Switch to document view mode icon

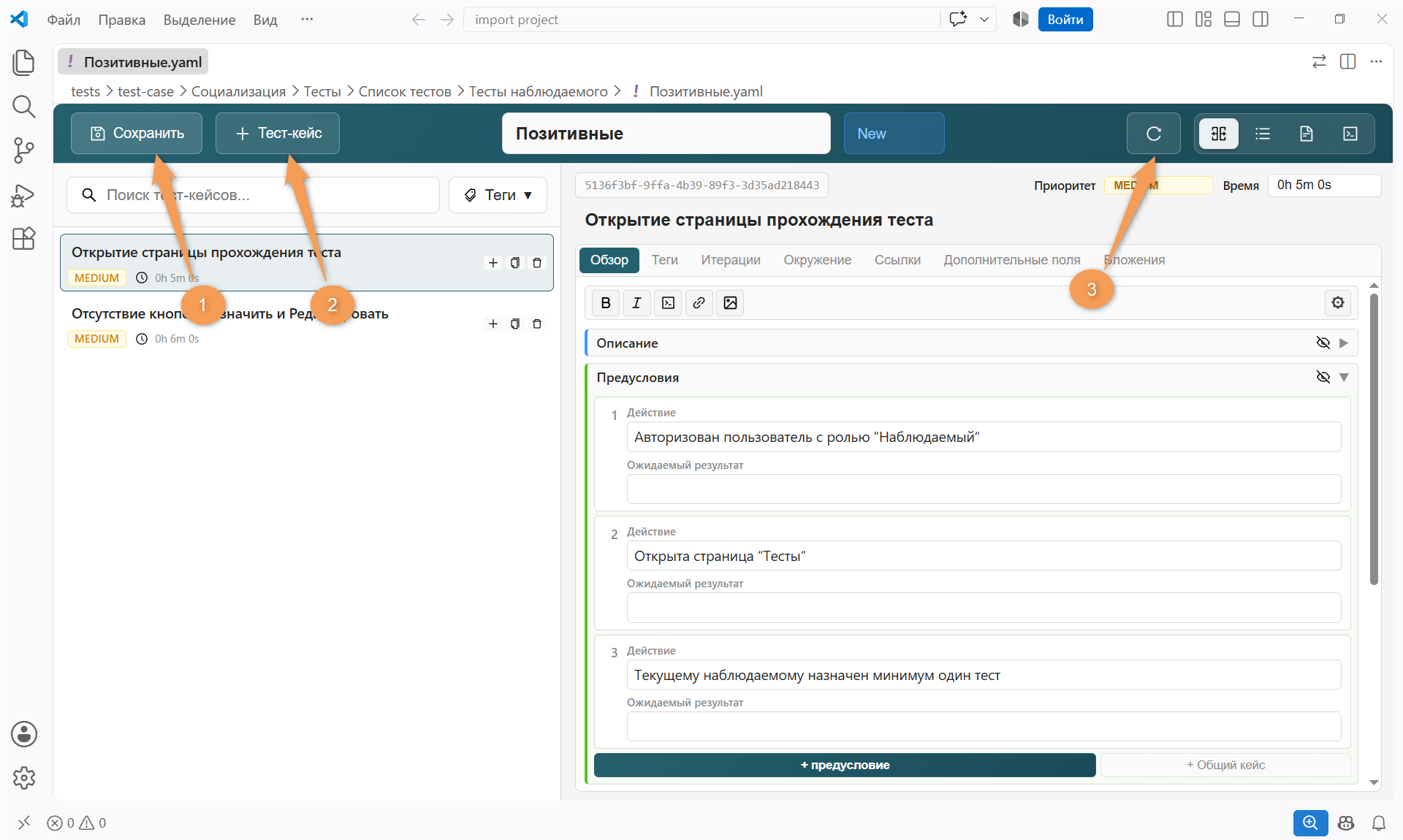click(1307, 134)
